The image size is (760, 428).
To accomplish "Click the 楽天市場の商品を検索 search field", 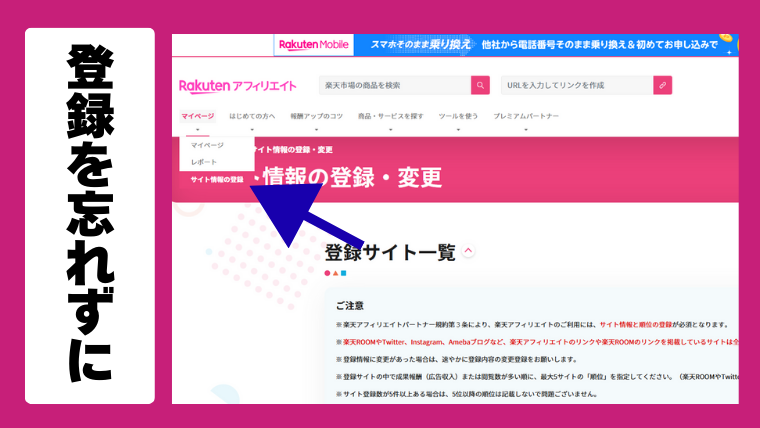I will pyautogui.click(x=394, y=86).
